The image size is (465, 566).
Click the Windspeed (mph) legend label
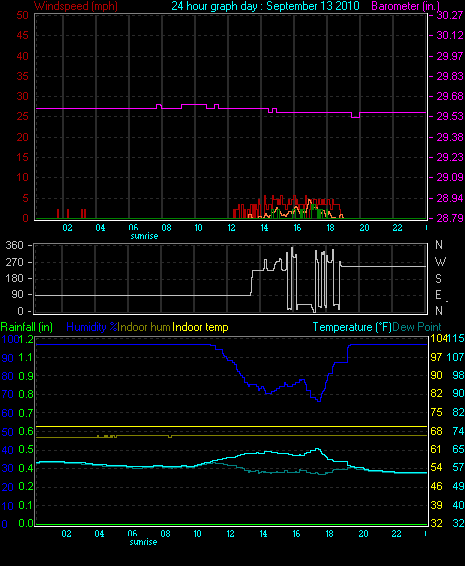point(76,6)
